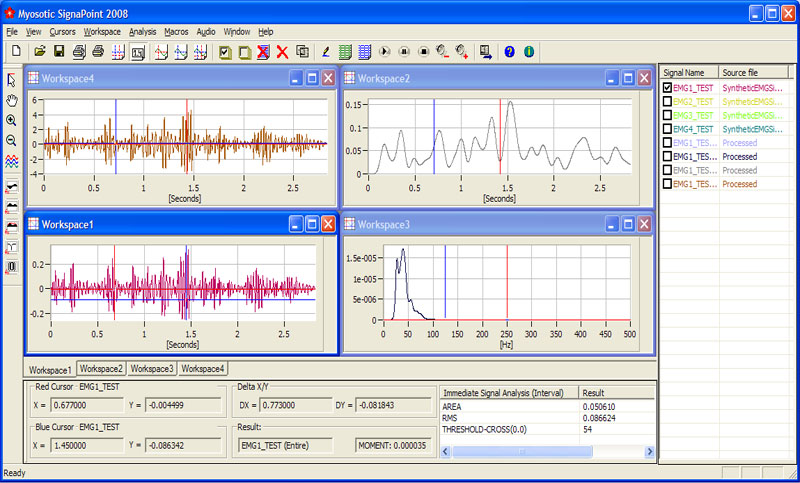Click the DX value field
This screenshot has width=800, height=483.
coord(295,405)
